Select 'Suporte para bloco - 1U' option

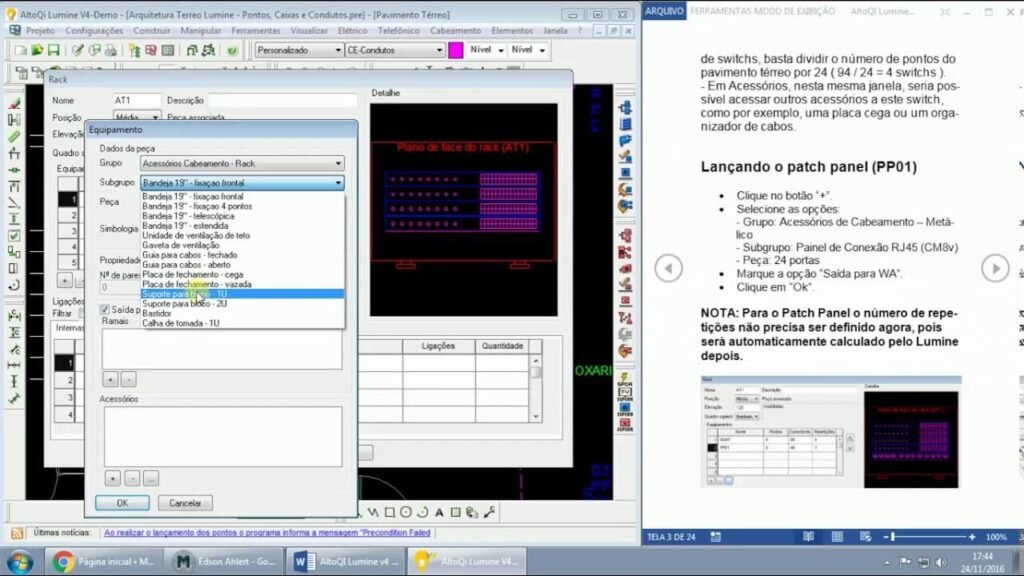tap(242, 294)
